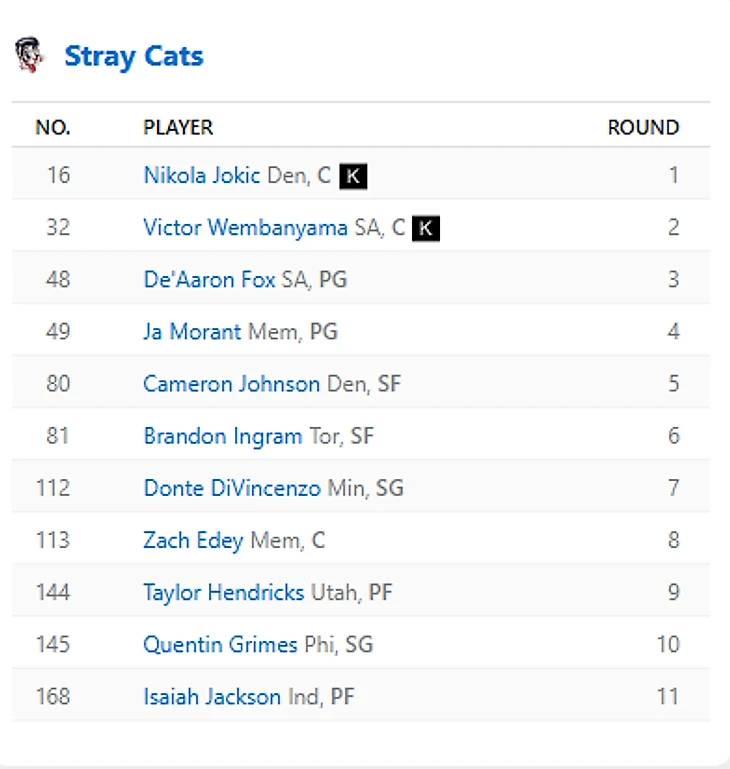The width and height of the screenshot is (730, 769).
Task: Click the Stray Cats team logo icon
Action: (30, 55)
